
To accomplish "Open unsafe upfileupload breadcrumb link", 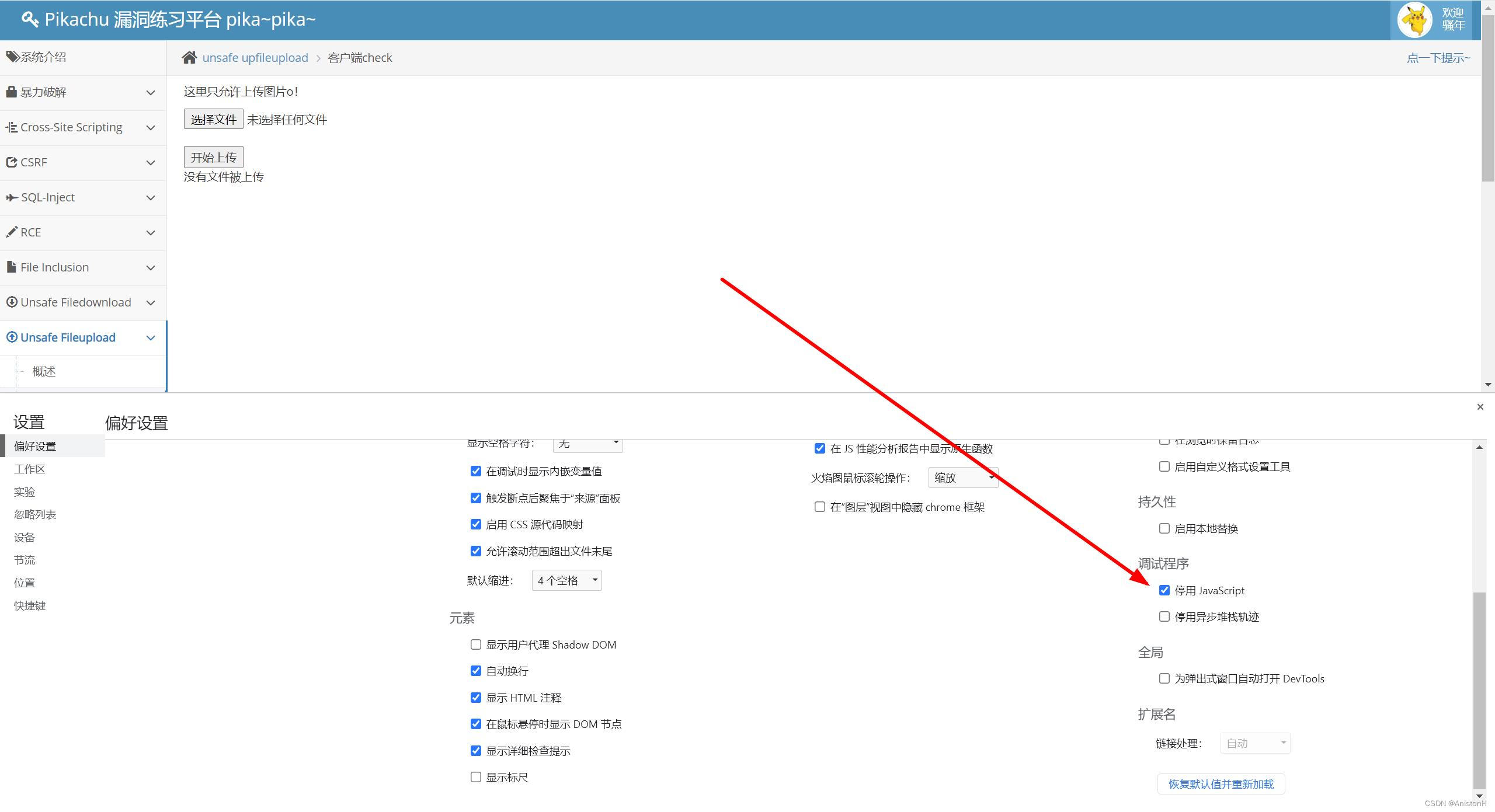I will [255, 57].
